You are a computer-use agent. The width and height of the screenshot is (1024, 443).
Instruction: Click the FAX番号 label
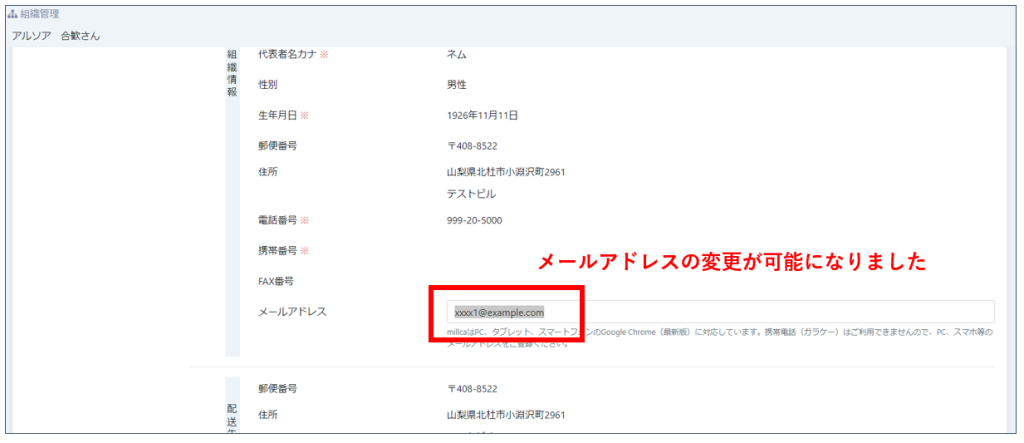coord(275,281)
